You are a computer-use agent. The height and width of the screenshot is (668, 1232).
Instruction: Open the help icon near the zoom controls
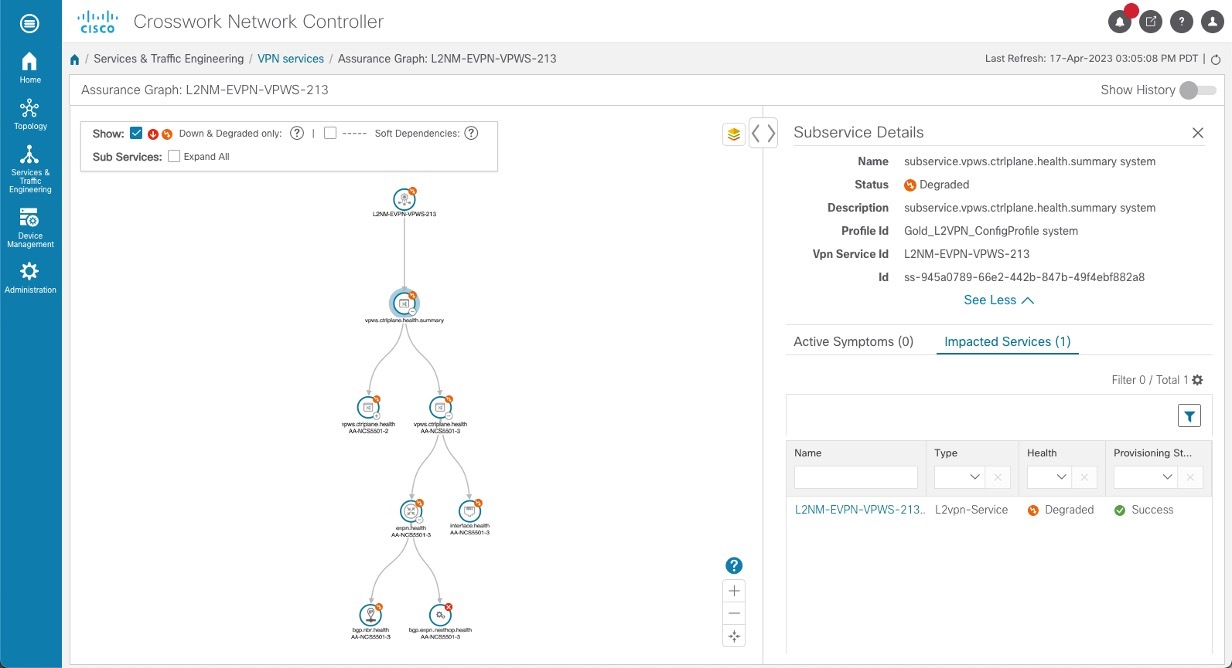click(x=734, y=564)
